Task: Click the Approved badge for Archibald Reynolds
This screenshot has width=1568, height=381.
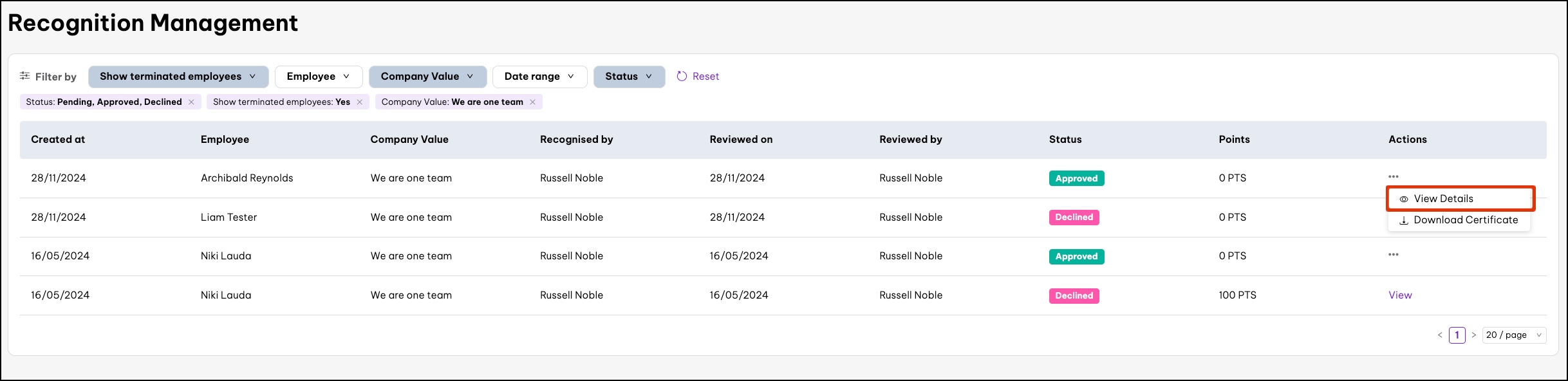Action: point(1076,178)
